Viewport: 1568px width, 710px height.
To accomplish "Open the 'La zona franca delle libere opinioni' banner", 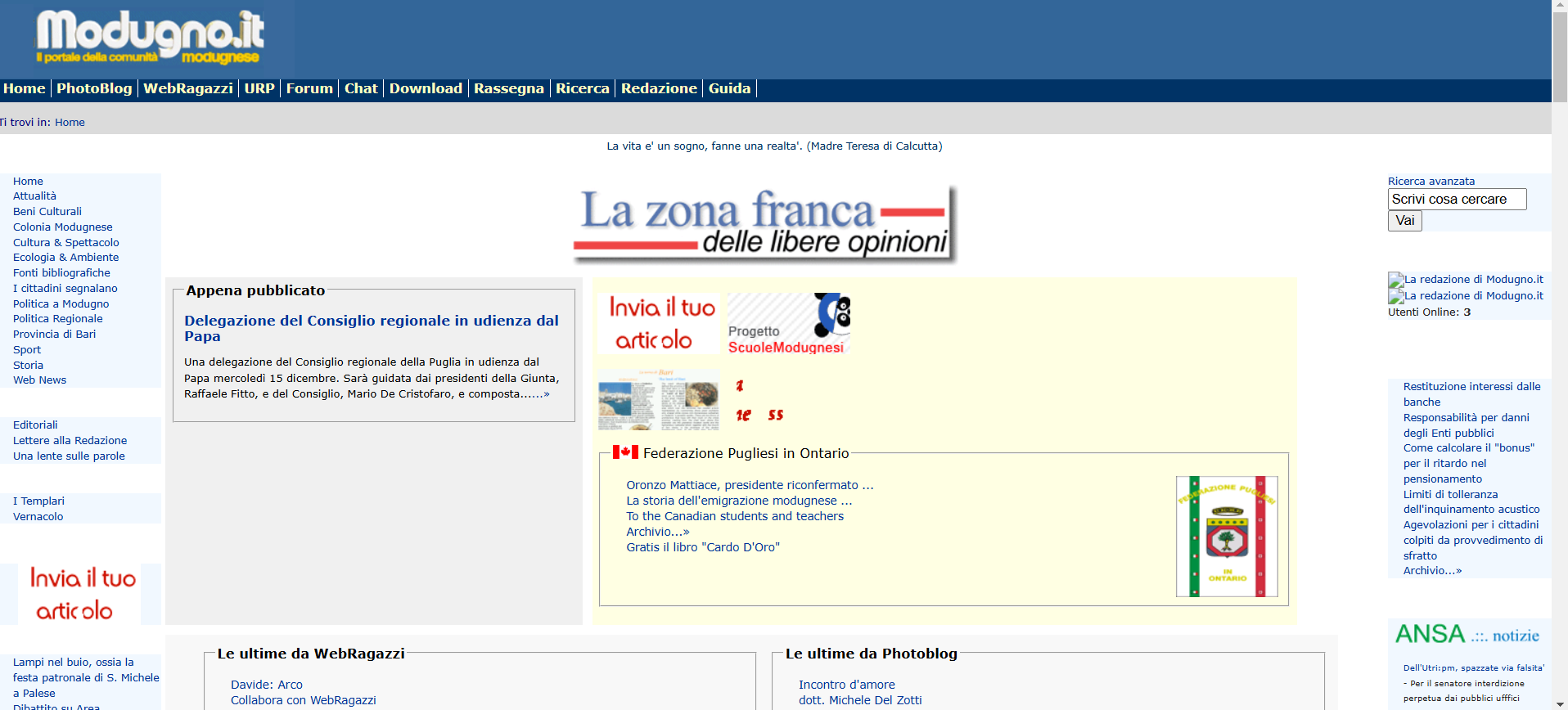I will click(x=765, y=224).
